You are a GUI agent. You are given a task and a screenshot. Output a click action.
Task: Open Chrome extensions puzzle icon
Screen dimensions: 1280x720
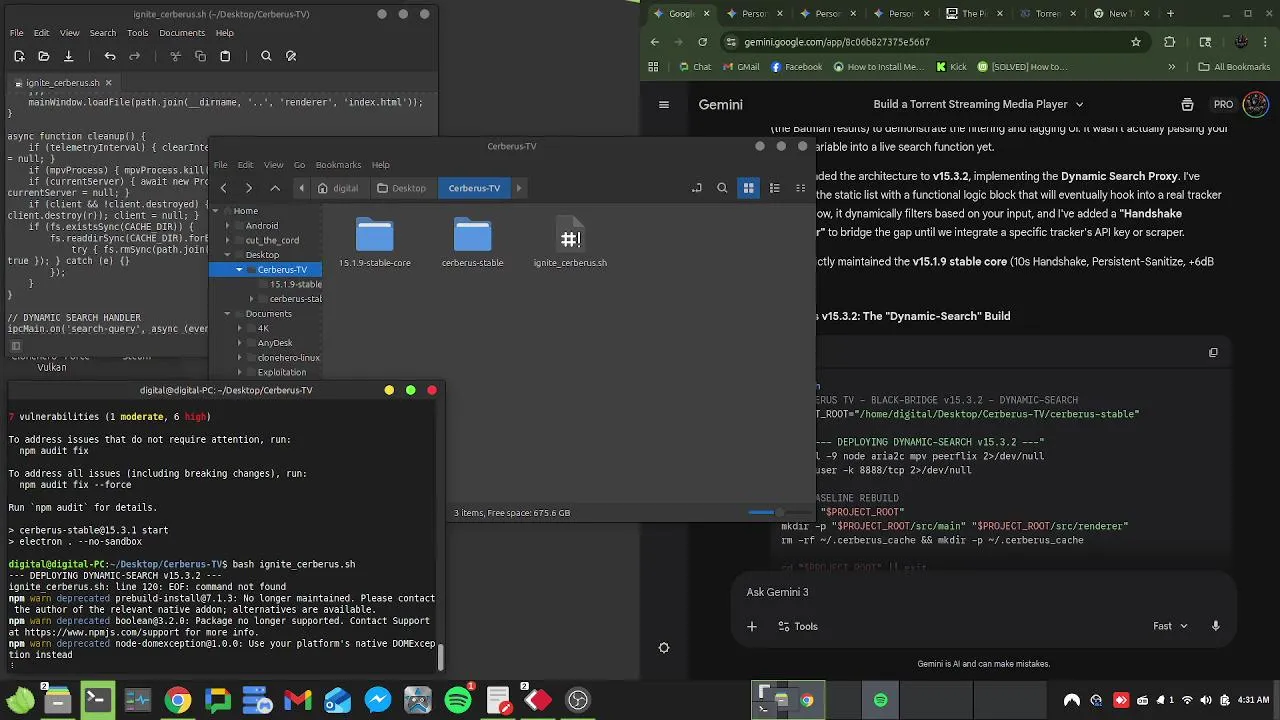1170,42
